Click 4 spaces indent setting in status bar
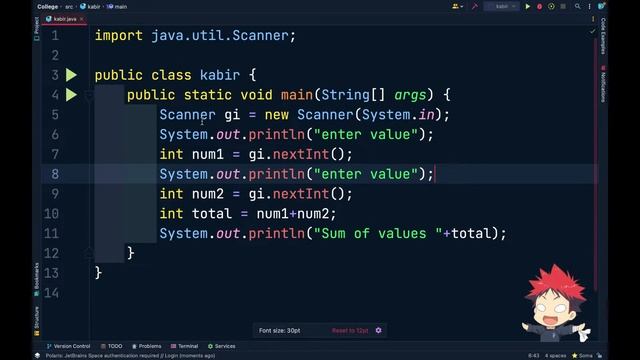 [555, 356]
